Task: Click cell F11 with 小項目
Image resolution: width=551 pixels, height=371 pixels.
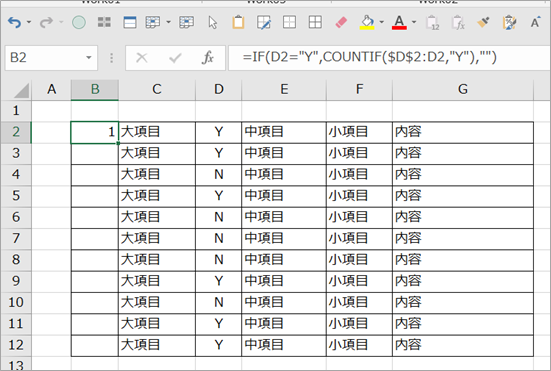Action: [x=359, y=324]
